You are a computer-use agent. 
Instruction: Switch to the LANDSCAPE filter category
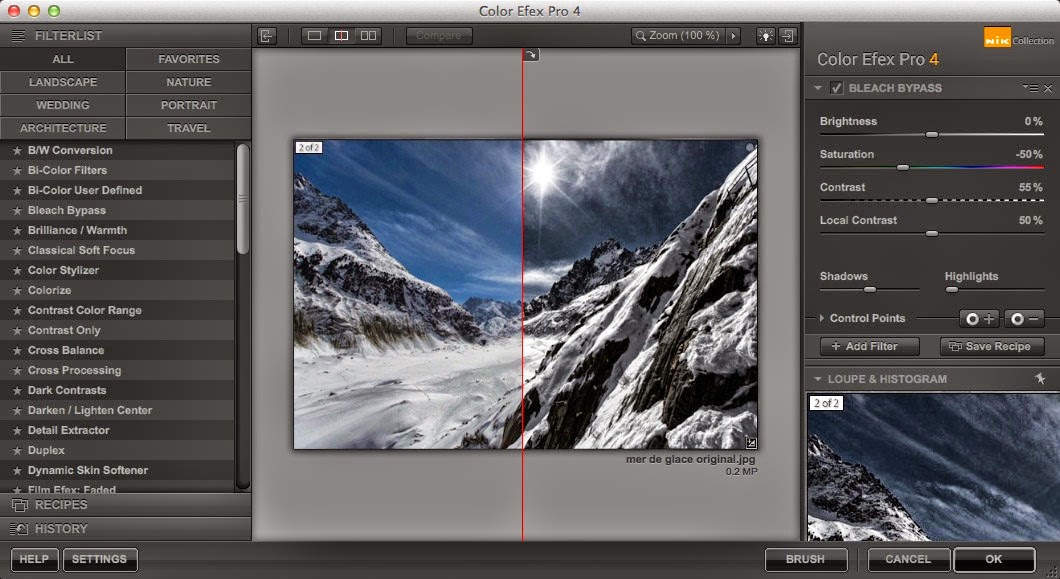62,82
